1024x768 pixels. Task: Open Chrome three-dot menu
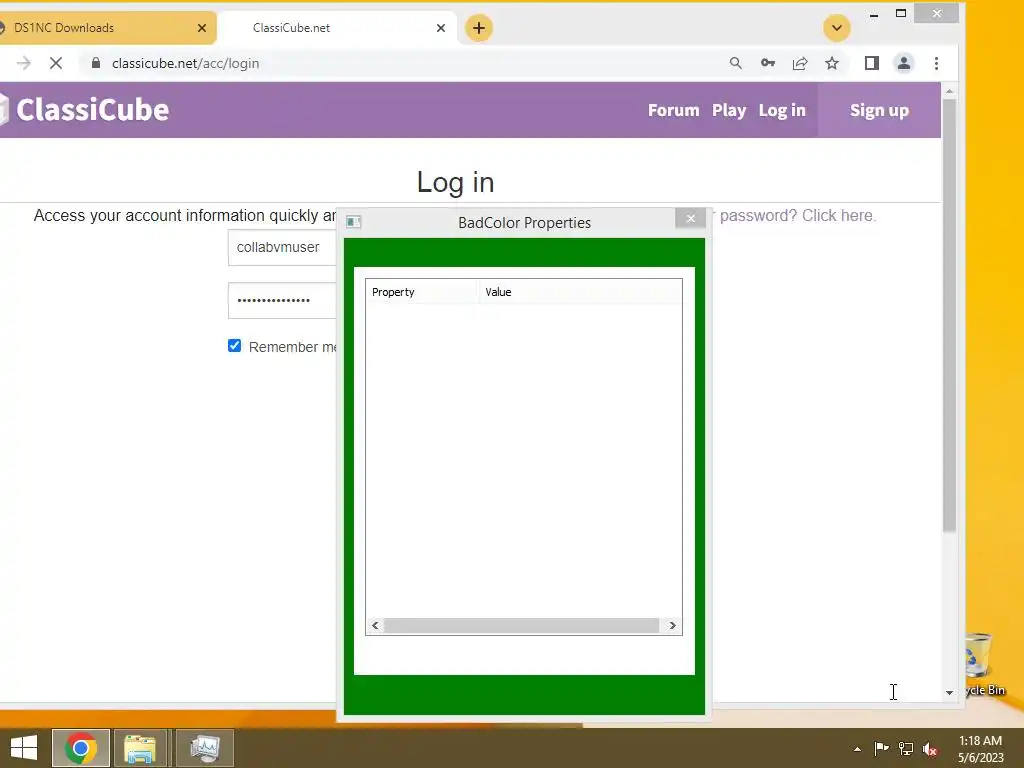point(936,63)
